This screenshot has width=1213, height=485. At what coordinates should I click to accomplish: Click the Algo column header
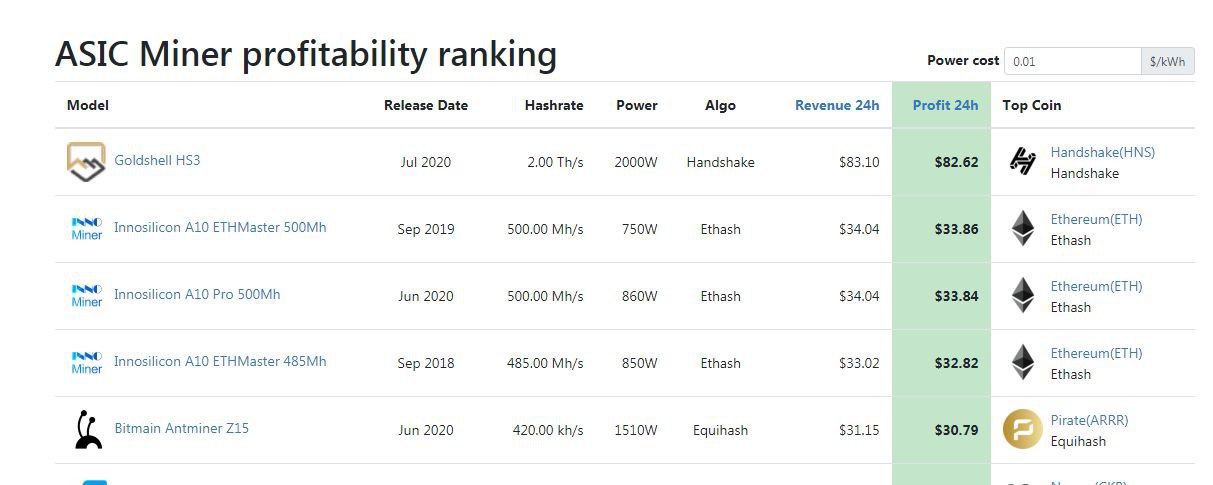(x=720, y=105)
